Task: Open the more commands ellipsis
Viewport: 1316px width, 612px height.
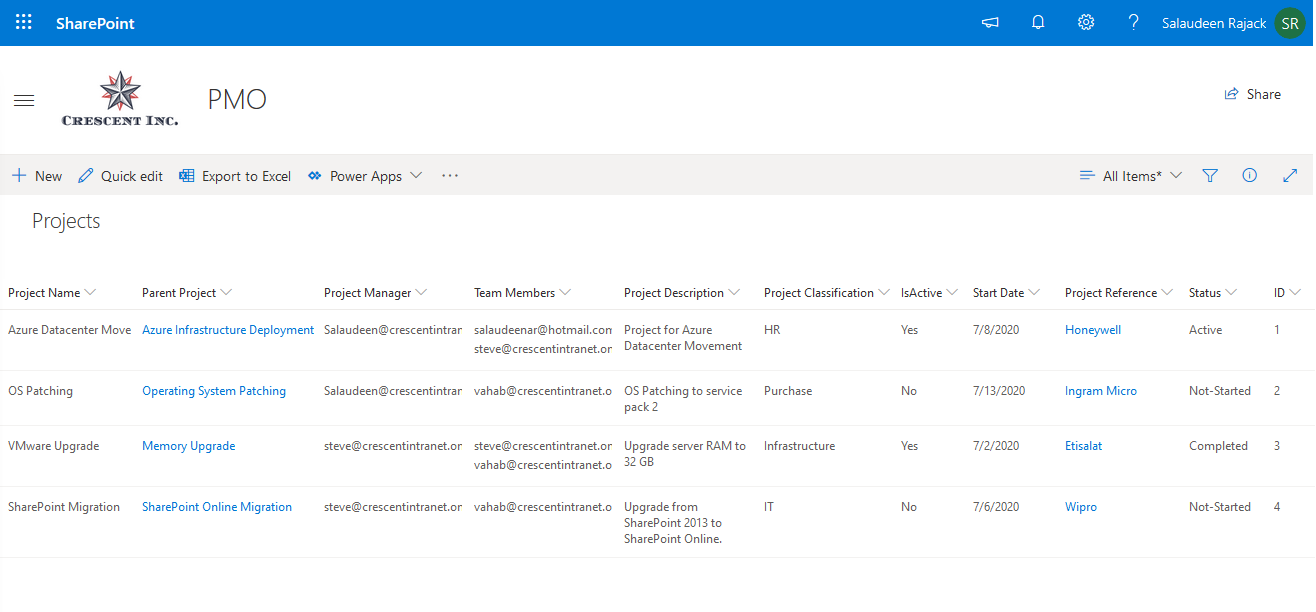Action: [450, 176]
